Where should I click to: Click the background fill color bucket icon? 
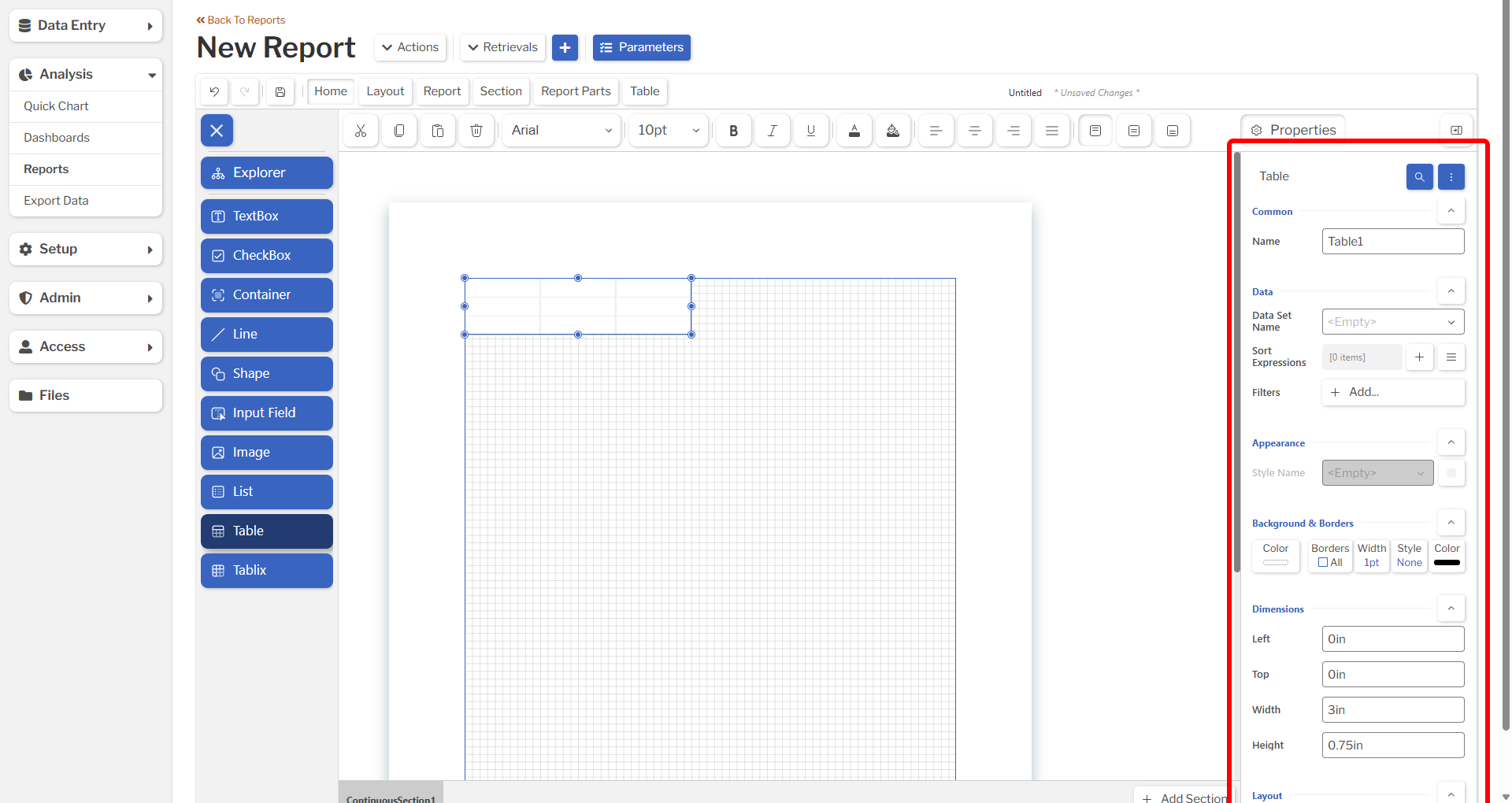[x=893, y=131]
